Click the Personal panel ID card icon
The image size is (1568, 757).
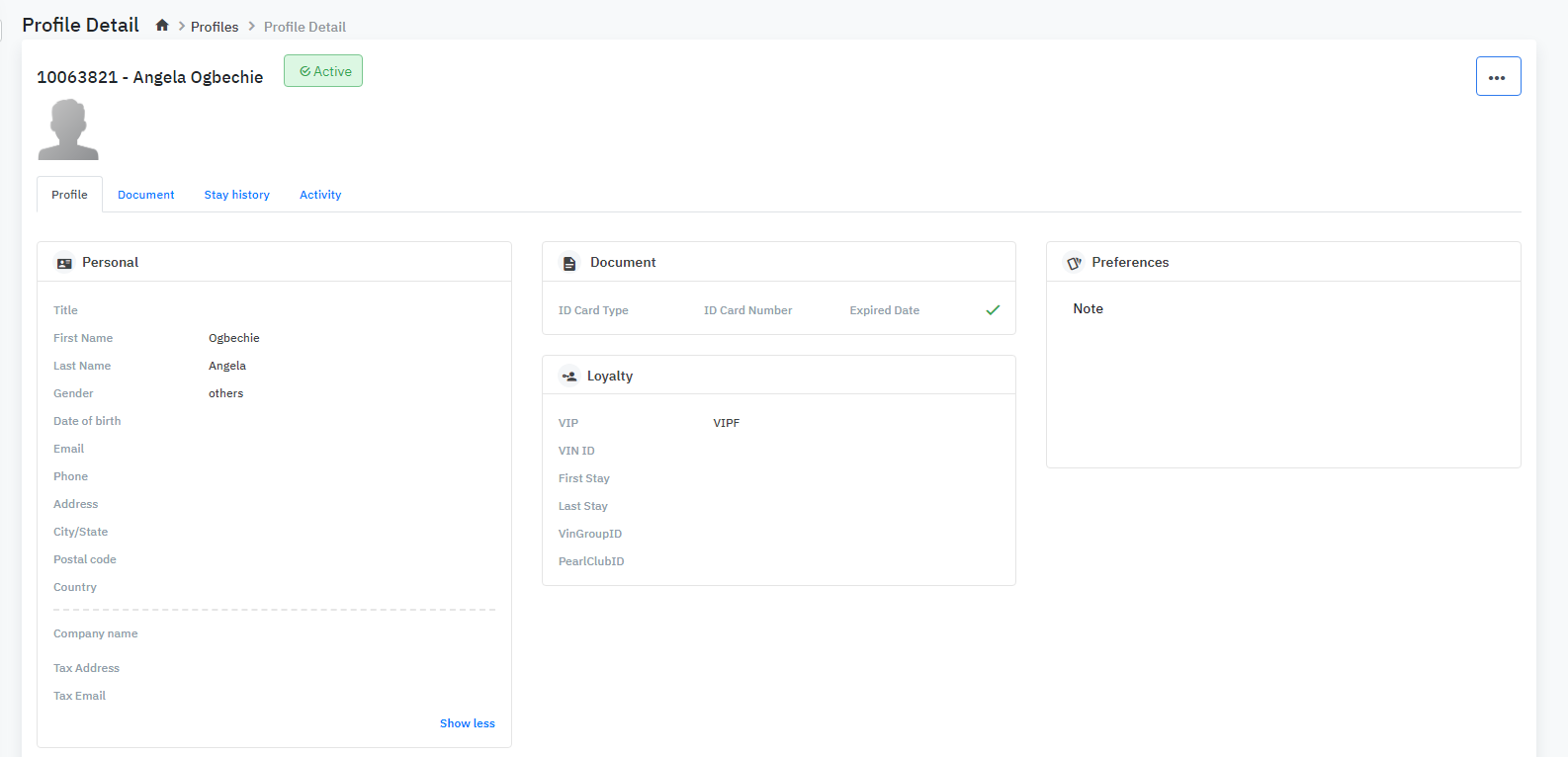(64, 263)
